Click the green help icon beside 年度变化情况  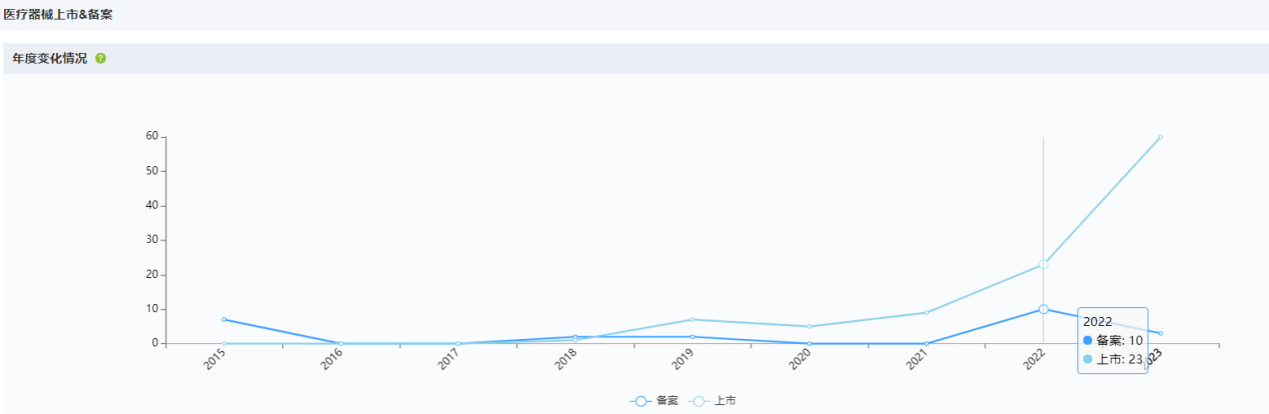pos(100,59)
